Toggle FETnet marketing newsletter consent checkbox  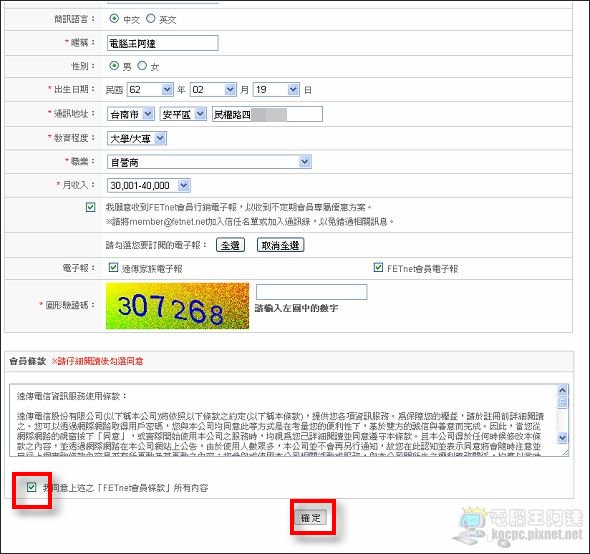pos(90,207)
